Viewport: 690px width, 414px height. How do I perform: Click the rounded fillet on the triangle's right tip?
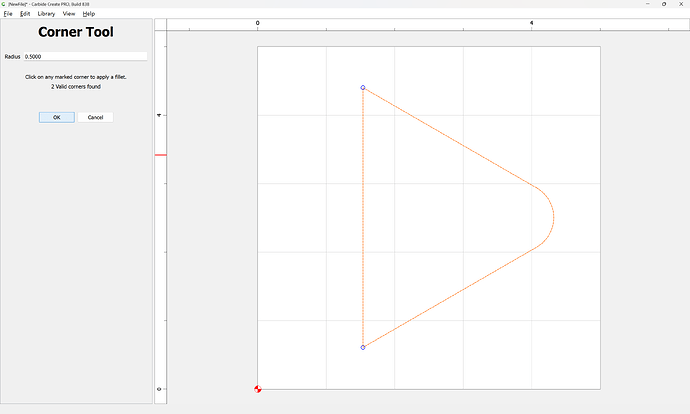[554, 216]
